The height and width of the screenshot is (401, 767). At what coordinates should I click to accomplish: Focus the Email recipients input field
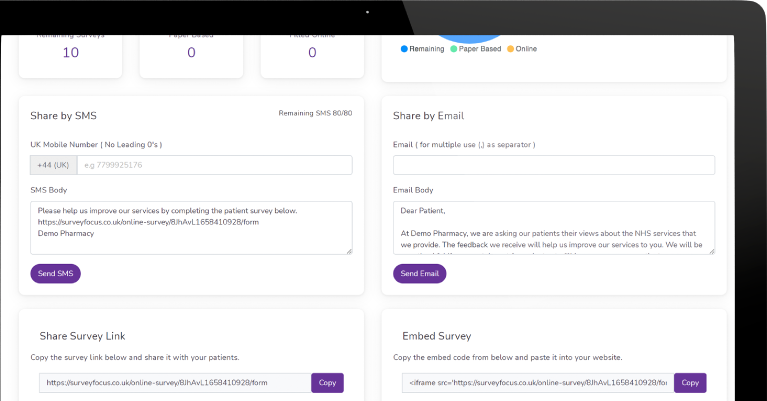click(x=554, y=165)
